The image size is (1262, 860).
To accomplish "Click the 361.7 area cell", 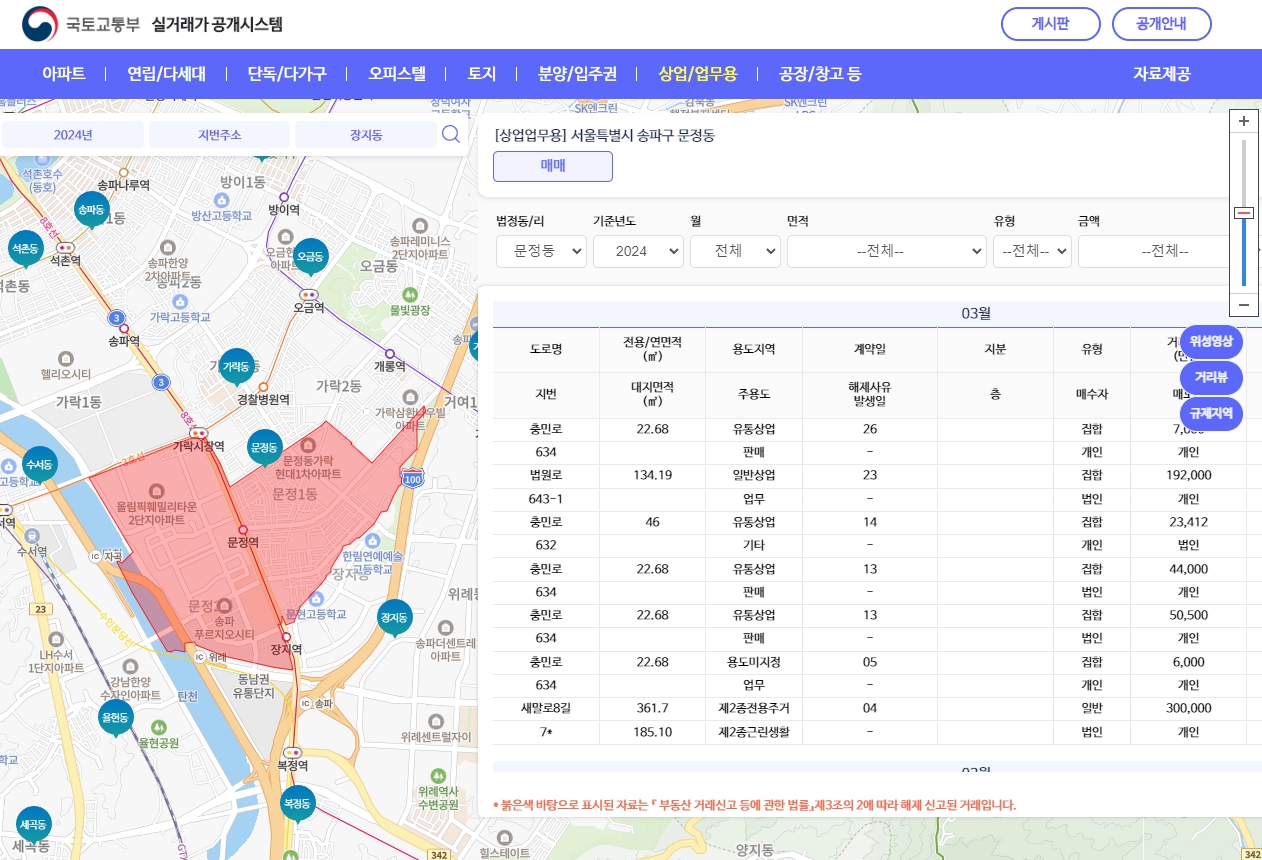I will point(652,708).
